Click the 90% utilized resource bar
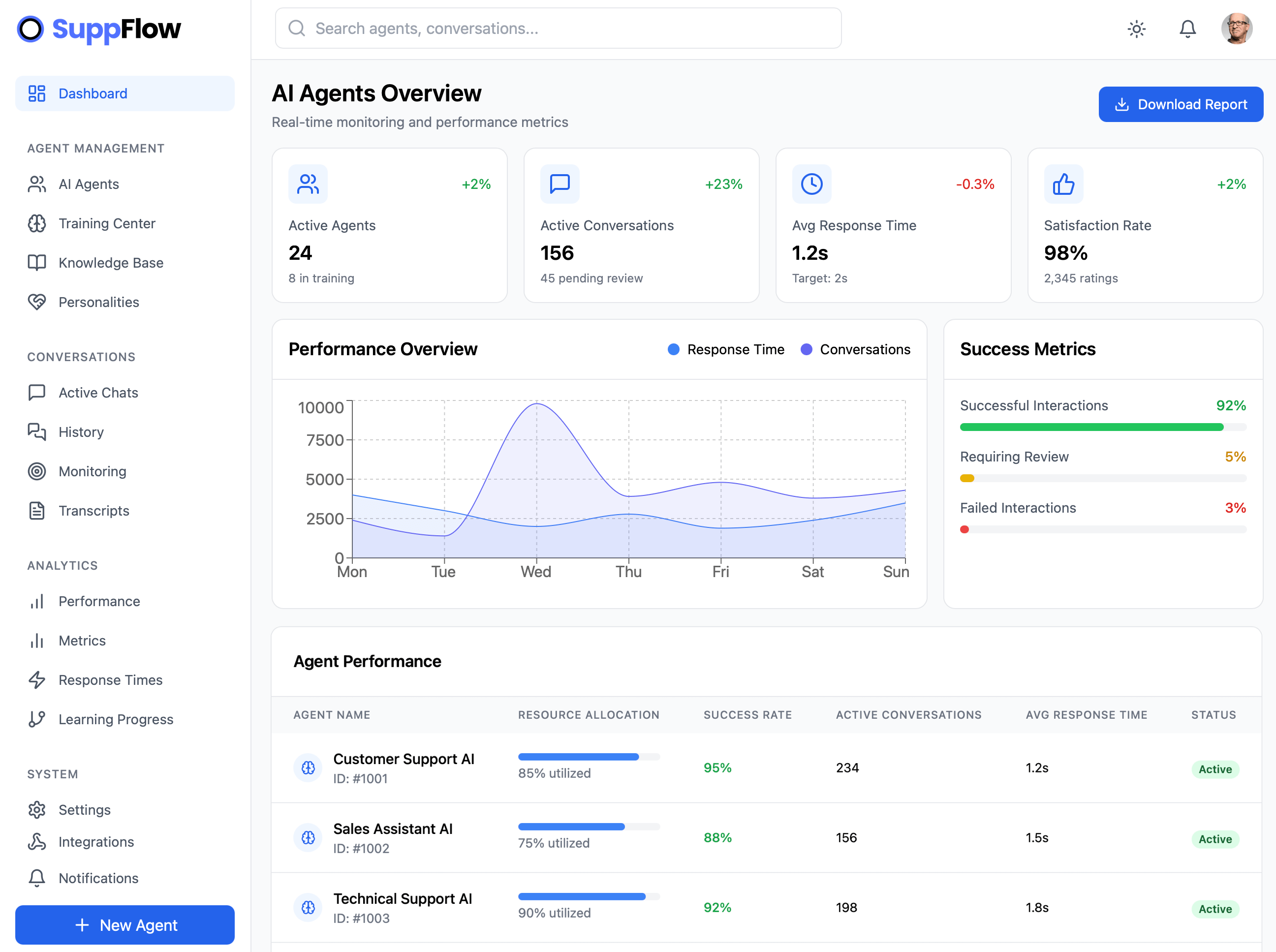This screenshot has width=1276, height=952. tap(589, 896)
